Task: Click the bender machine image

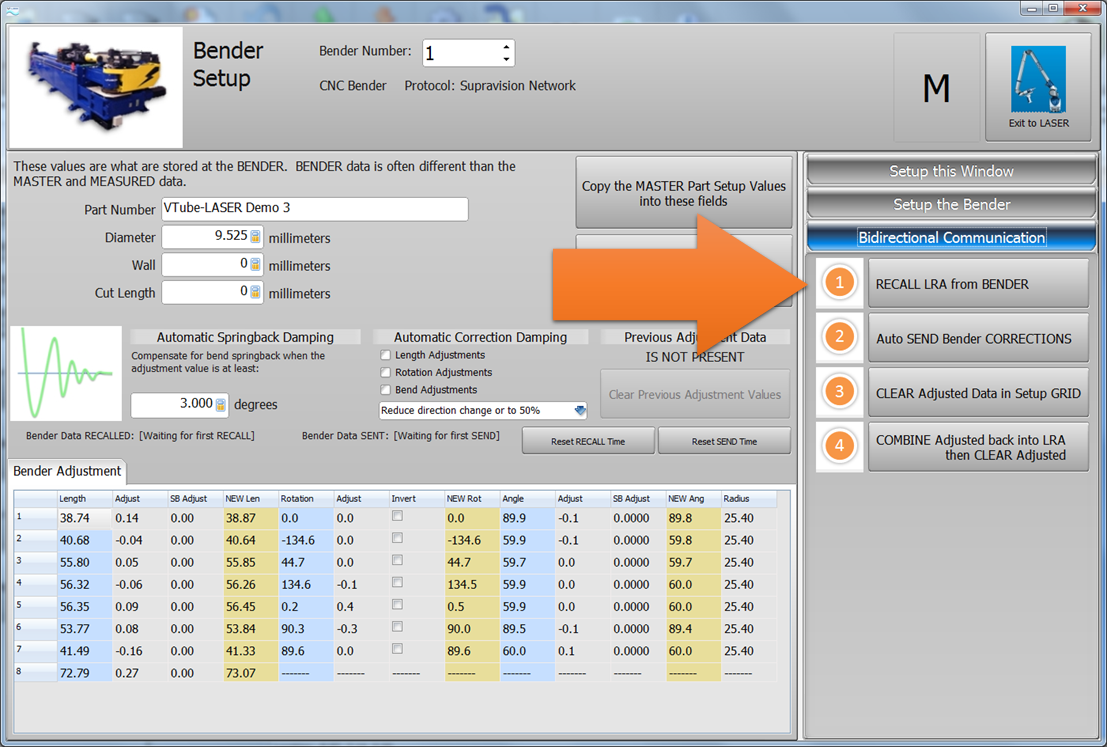Action: point(96,88)
